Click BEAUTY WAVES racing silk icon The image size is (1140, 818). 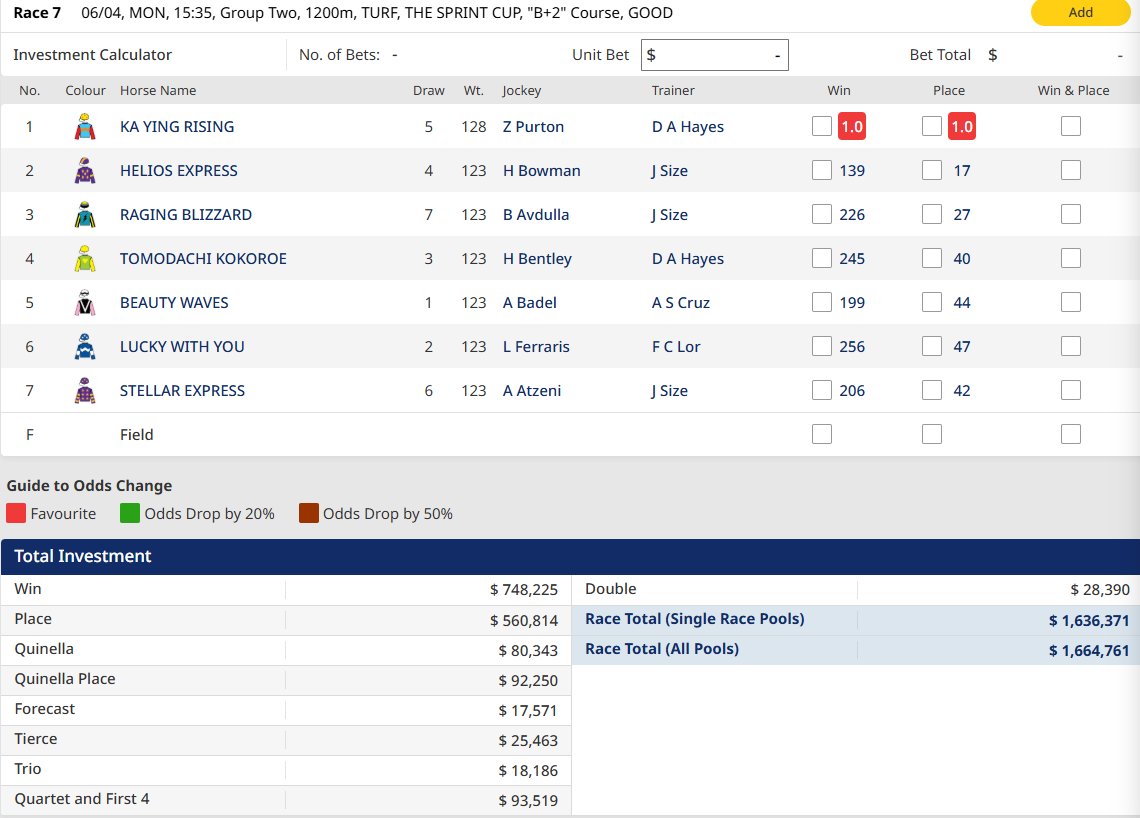pyautogui.click(x=85, y=303)
